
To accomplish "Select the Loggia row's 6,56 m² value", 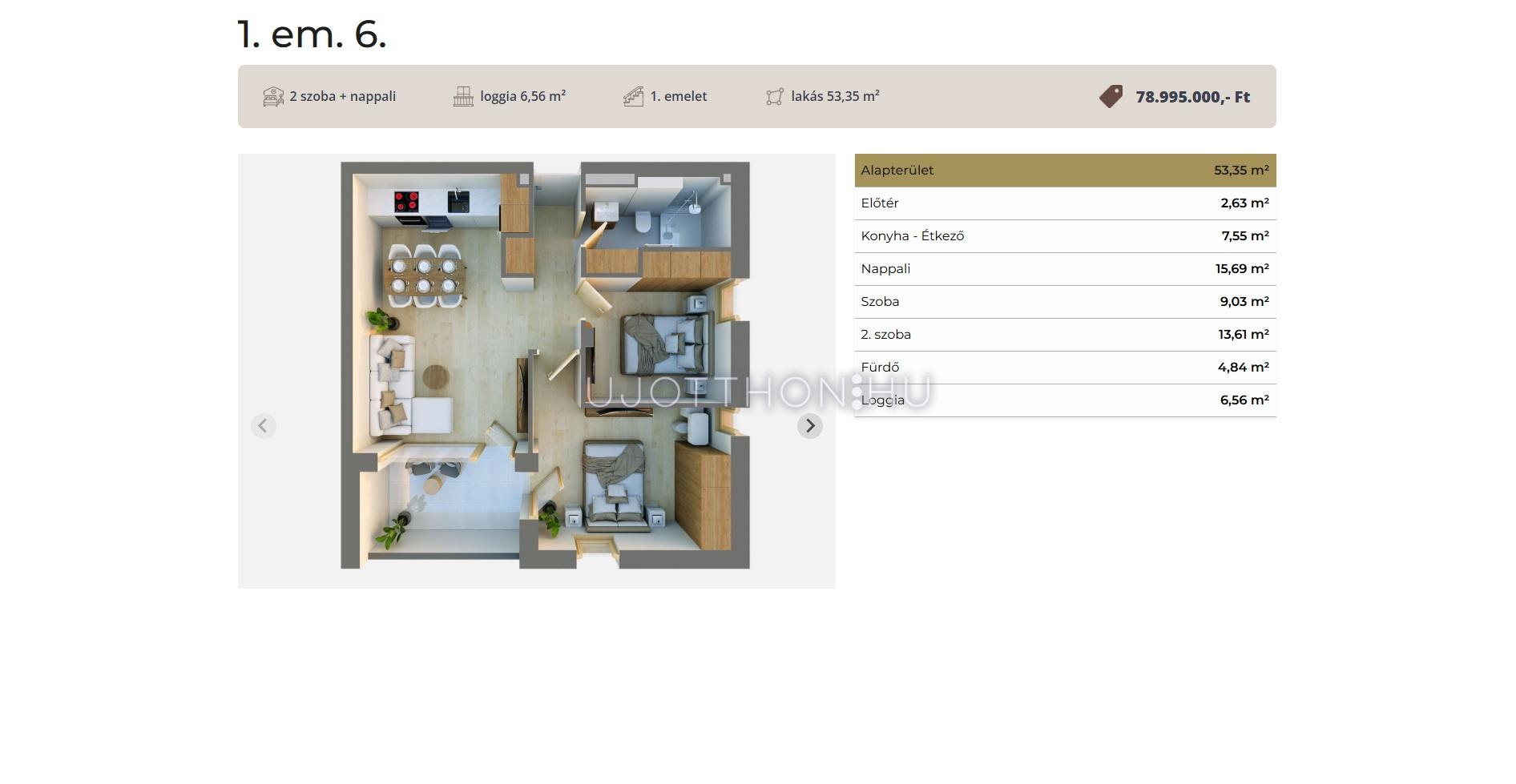I will (1244, 400).
